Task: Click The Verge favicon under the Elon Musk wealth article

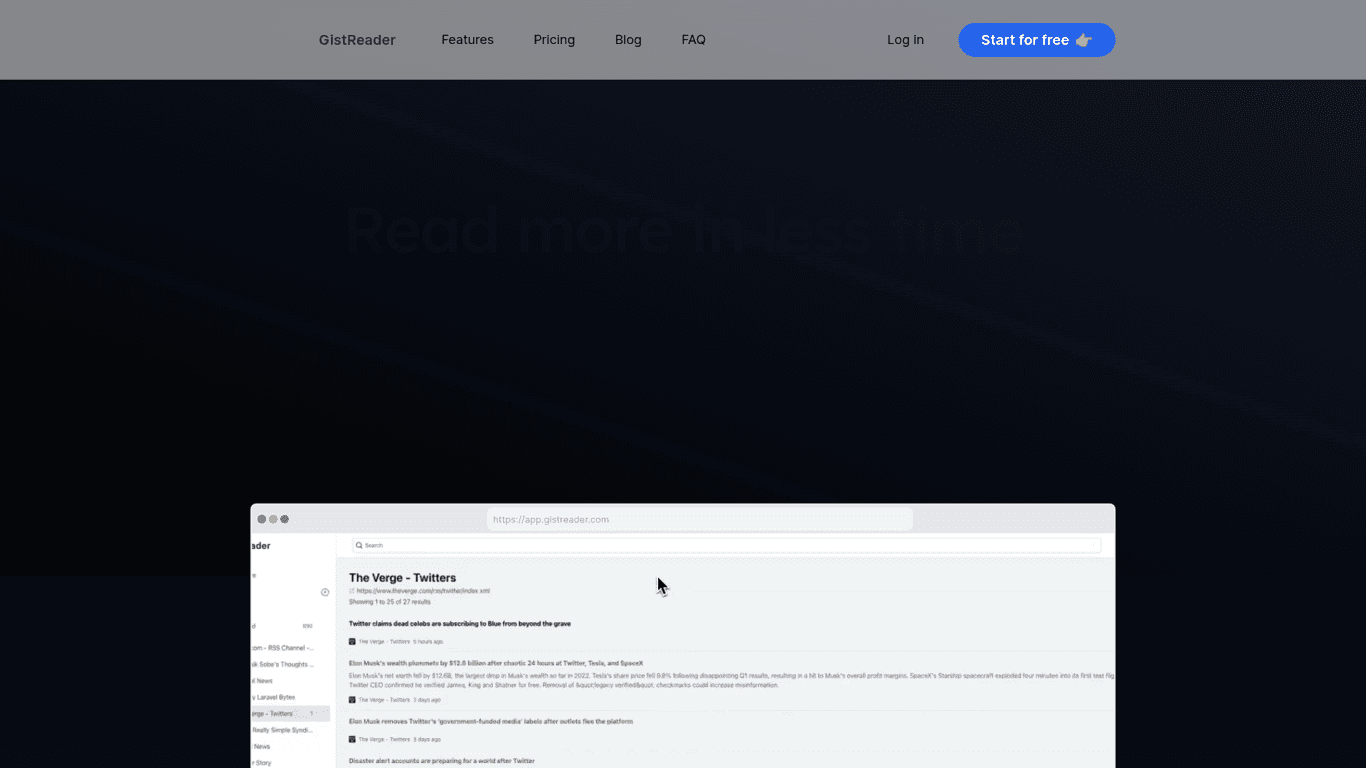Action: coord(352,700)
